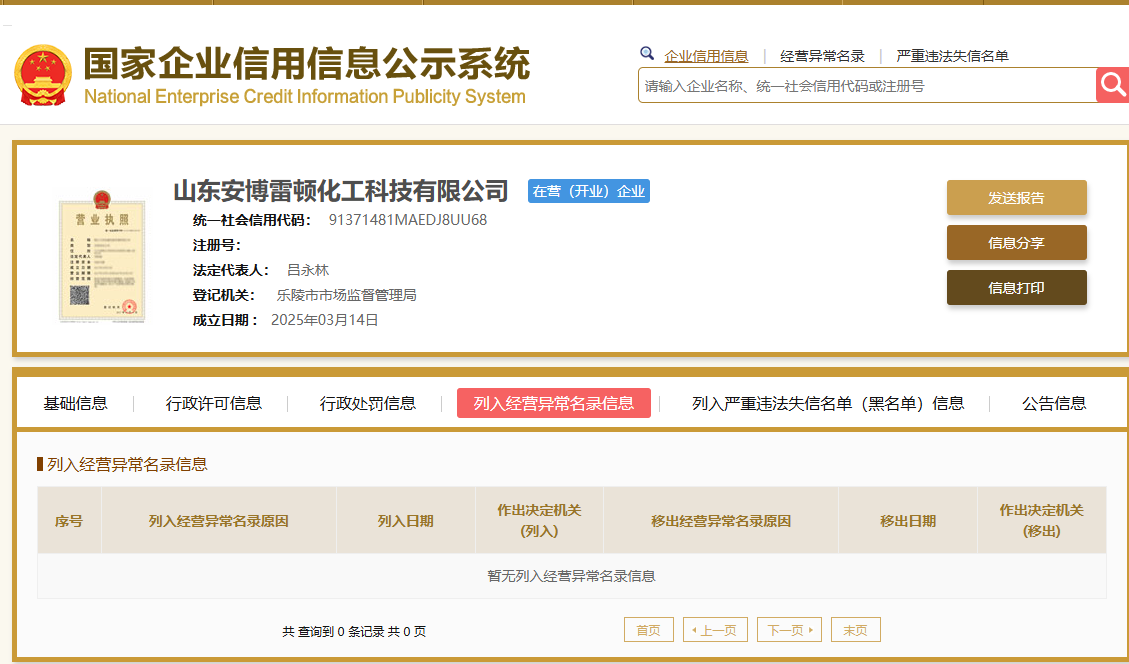Open the business license thumbnail image
The width and height of the screenshot is (1129, 664).
pyautogui.click(x=102, y=254)
